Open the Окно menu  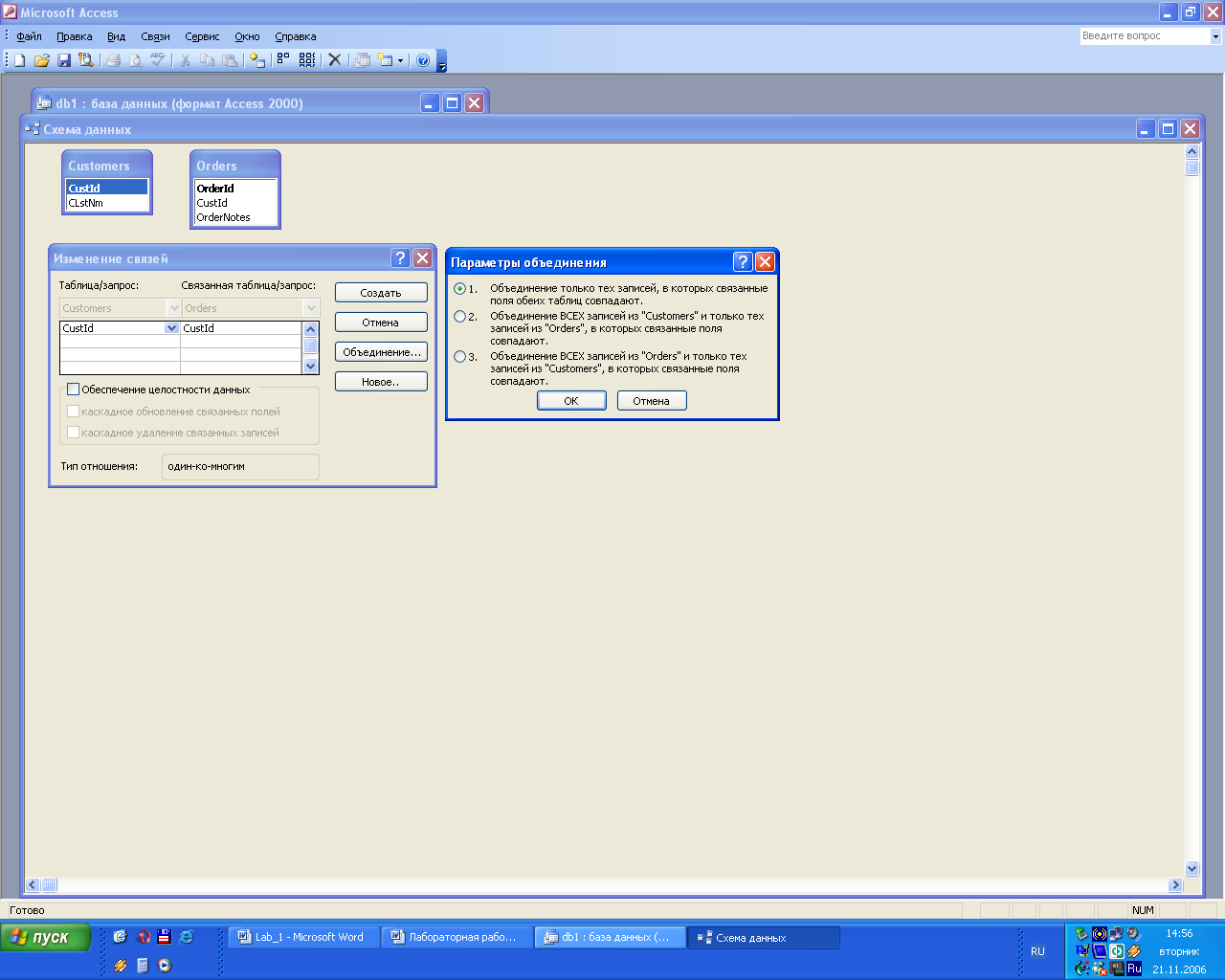[x=247, y=36]
